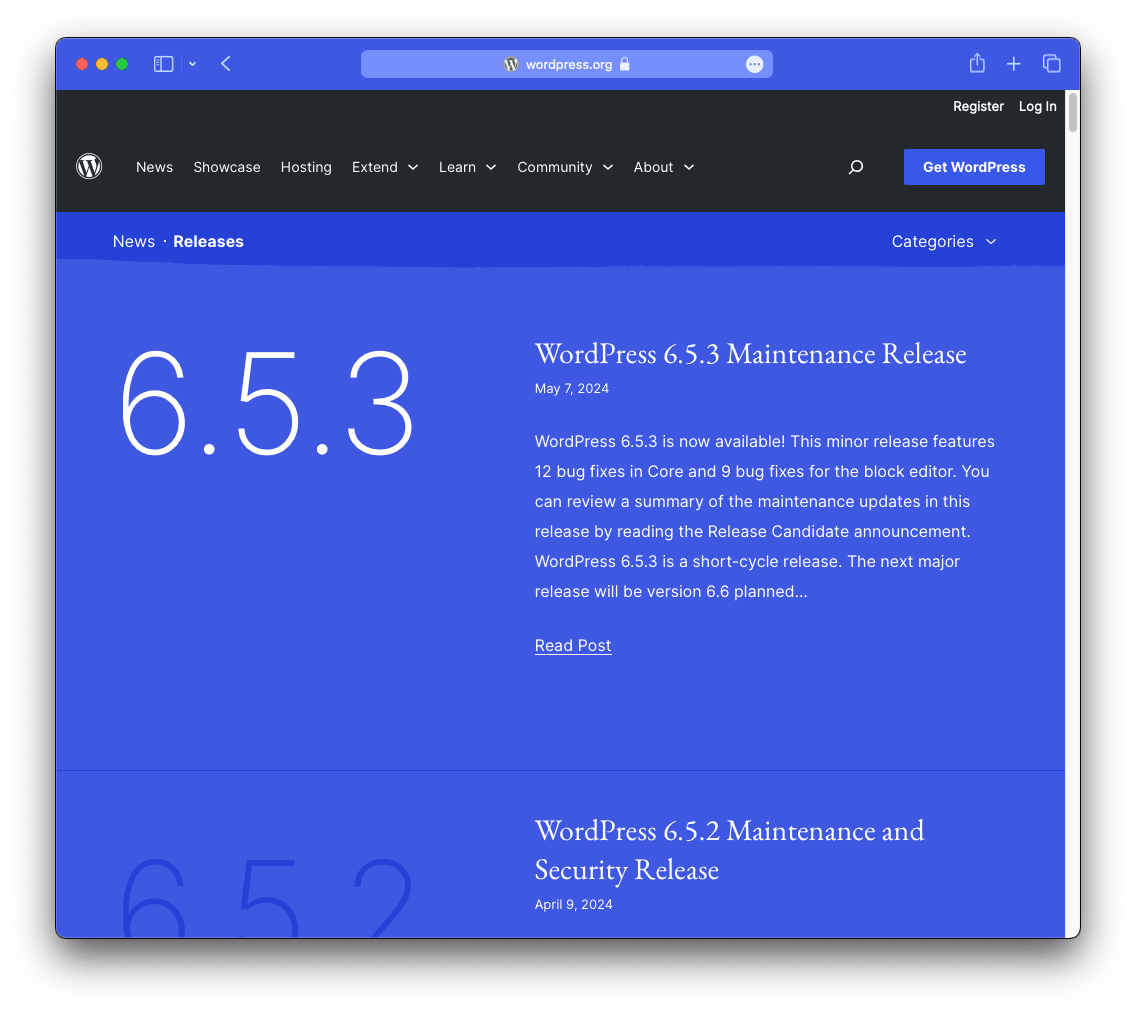
Task: Click the WordPress logo in the header
Action: point(89,167)
